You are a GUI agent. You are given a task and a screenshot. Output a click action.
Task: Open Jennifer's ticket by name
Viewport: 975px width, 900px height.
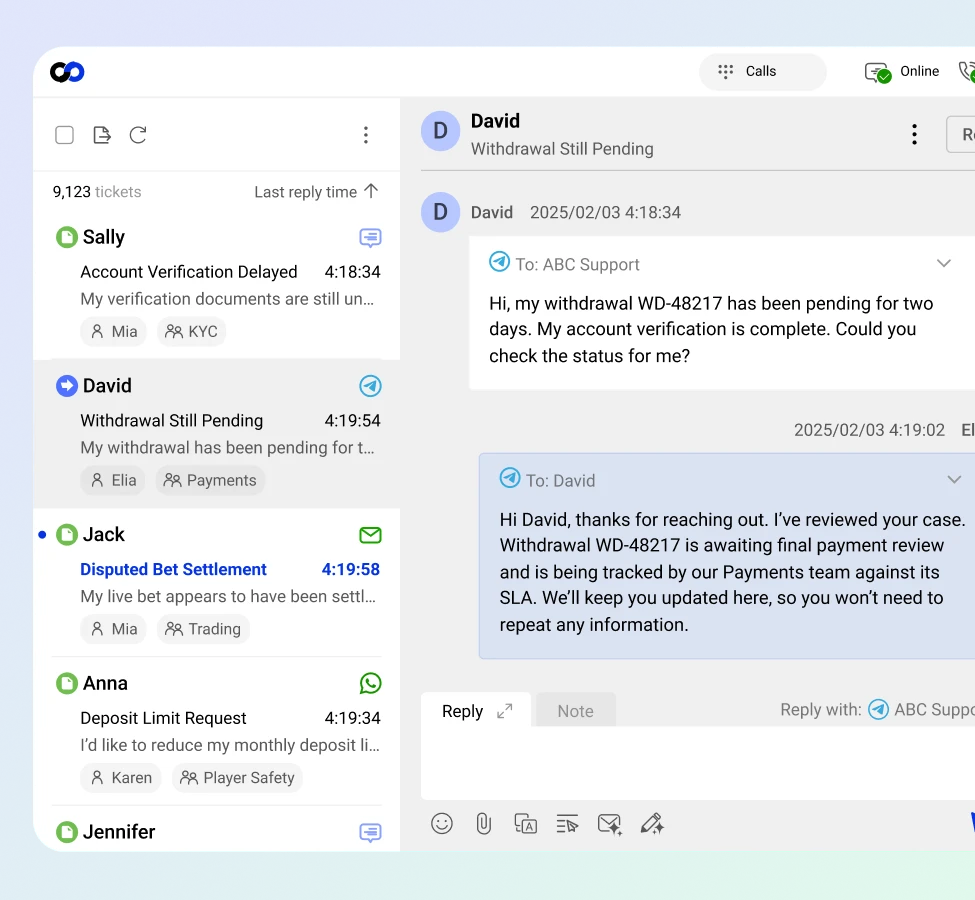point(119,832)
